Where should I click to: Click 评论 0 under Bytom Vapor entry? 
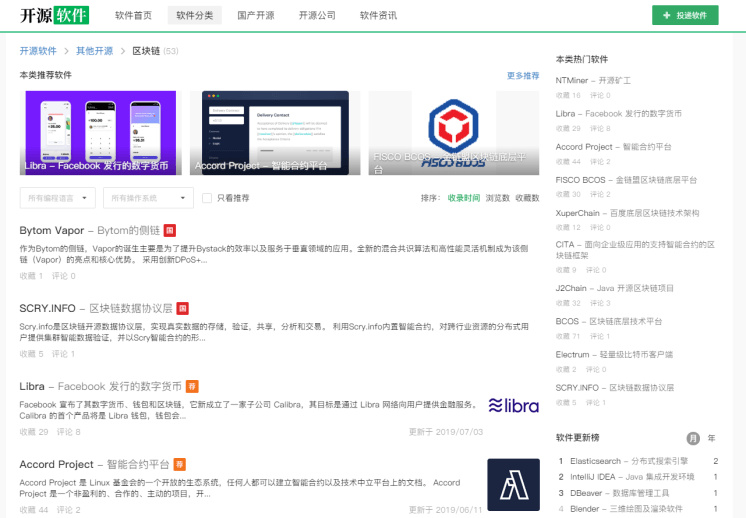click(64, 276)
